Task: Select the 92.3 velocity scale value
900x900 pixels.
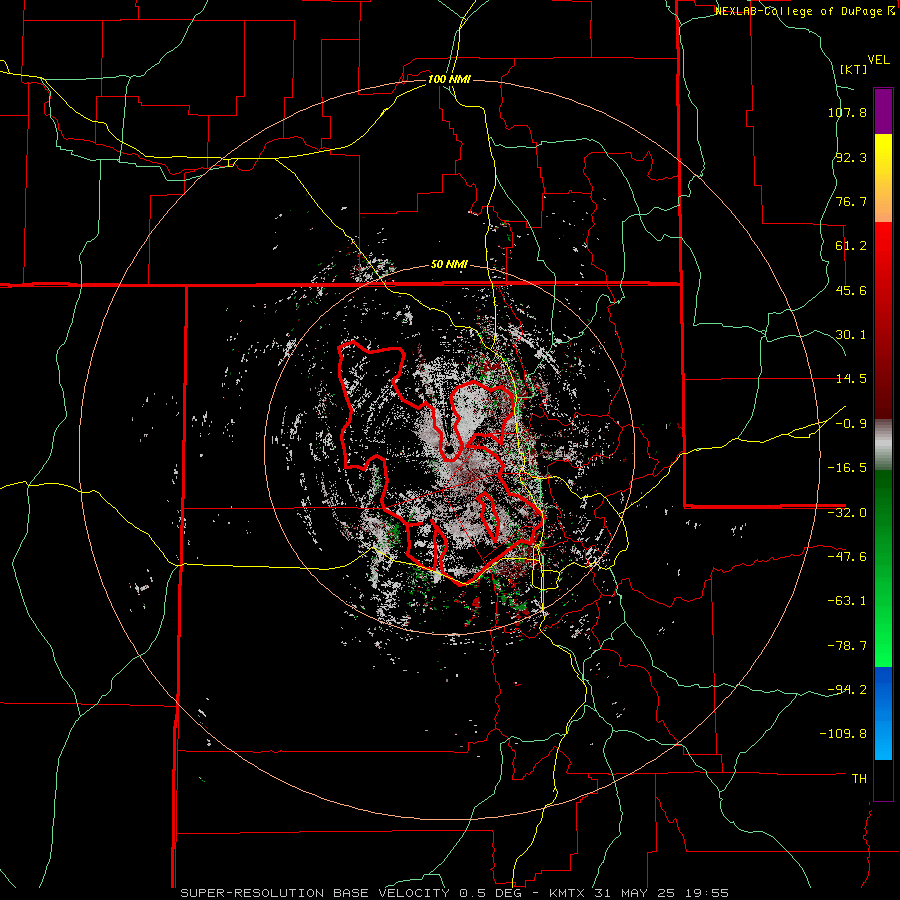Action: pos(851,157)
